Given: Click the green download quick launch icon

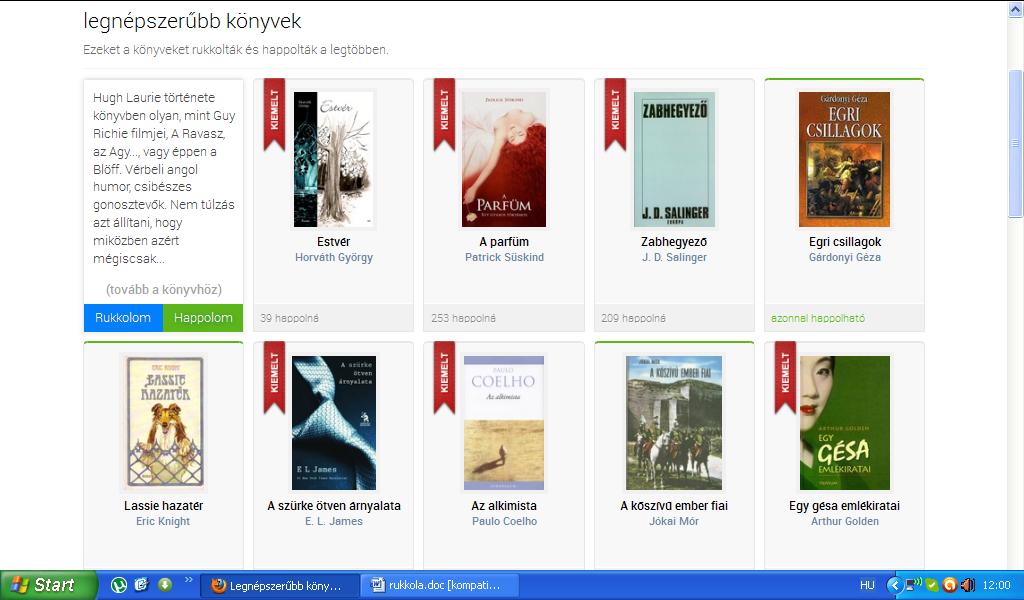Looking at the screenshot, I should (x=164, y=585).
